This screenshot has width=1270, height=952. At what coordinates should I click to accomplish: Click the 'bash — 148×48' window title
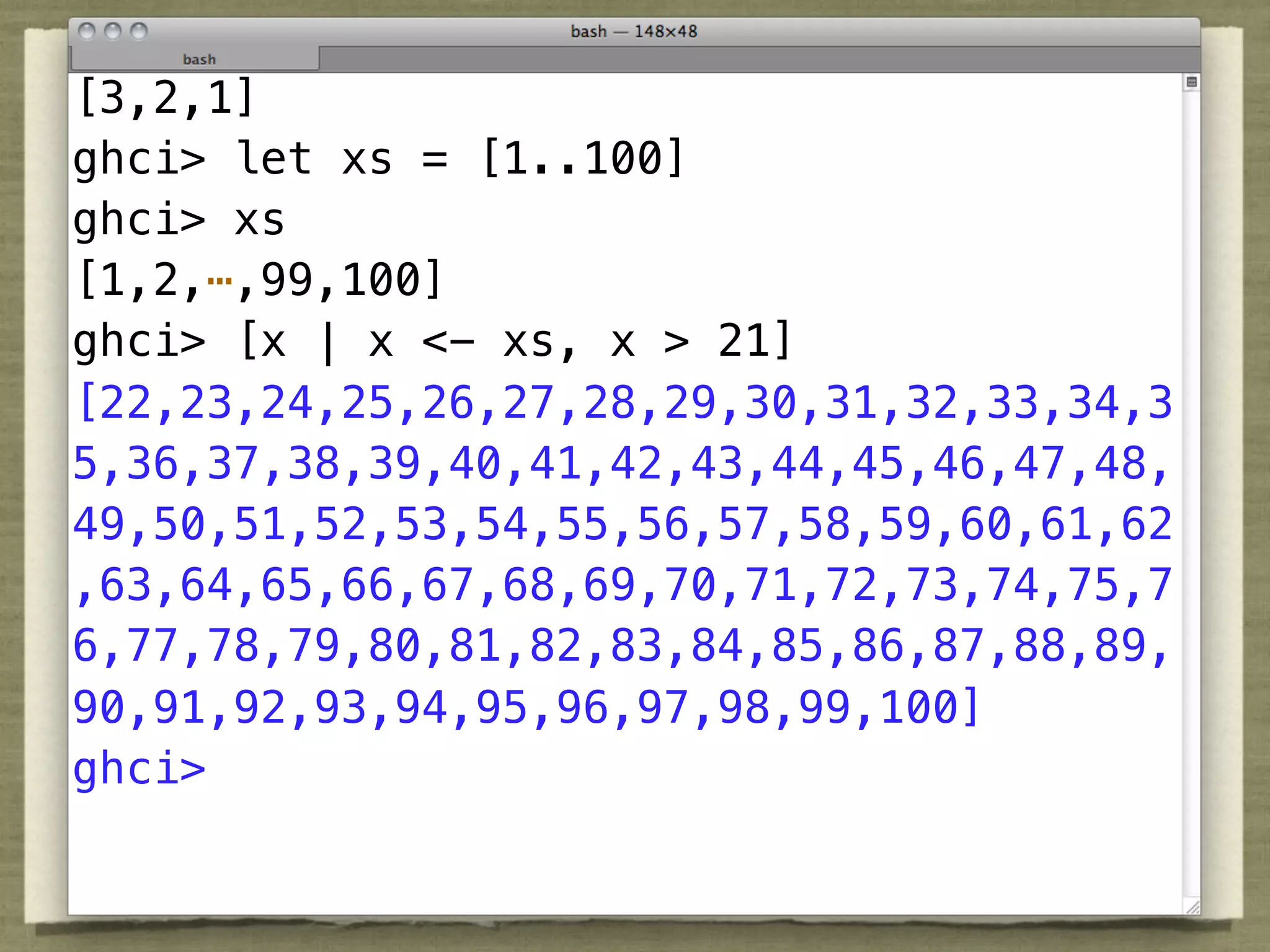click(x=634, y=31)
